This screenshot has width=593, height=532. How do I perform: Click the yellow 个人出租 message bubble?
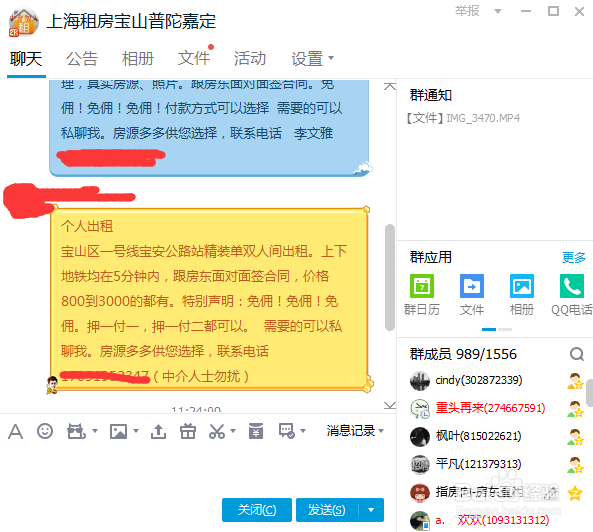pyautogui.click(x=209, y=299)
